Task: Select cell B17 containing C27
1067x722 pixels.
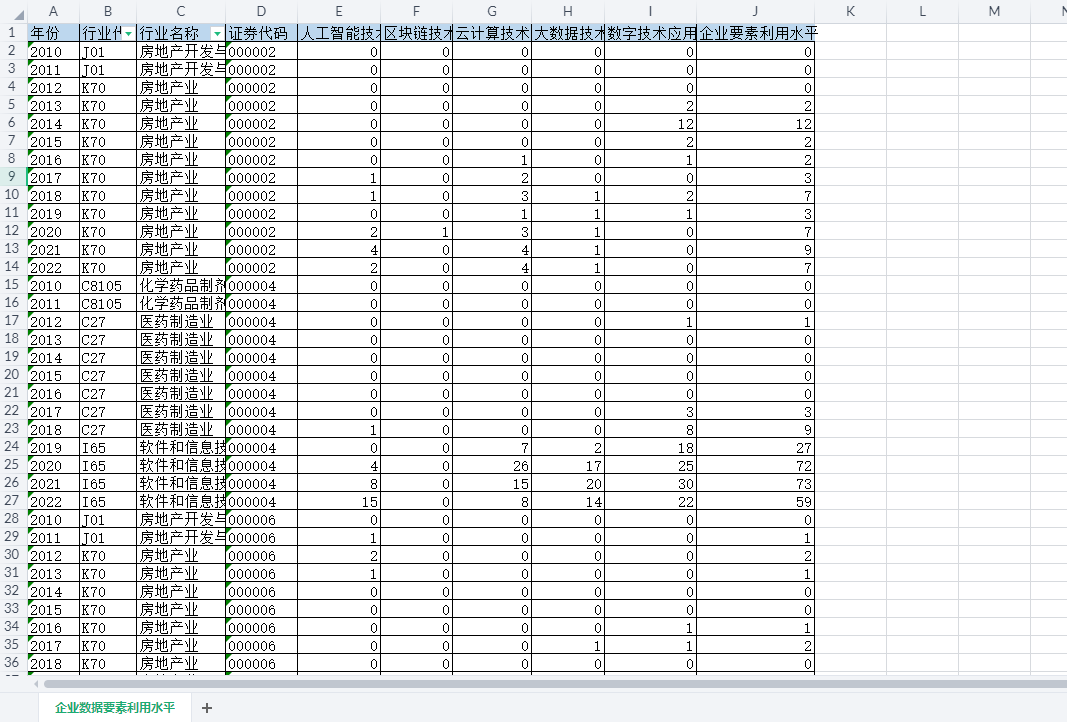Action: 108,322
